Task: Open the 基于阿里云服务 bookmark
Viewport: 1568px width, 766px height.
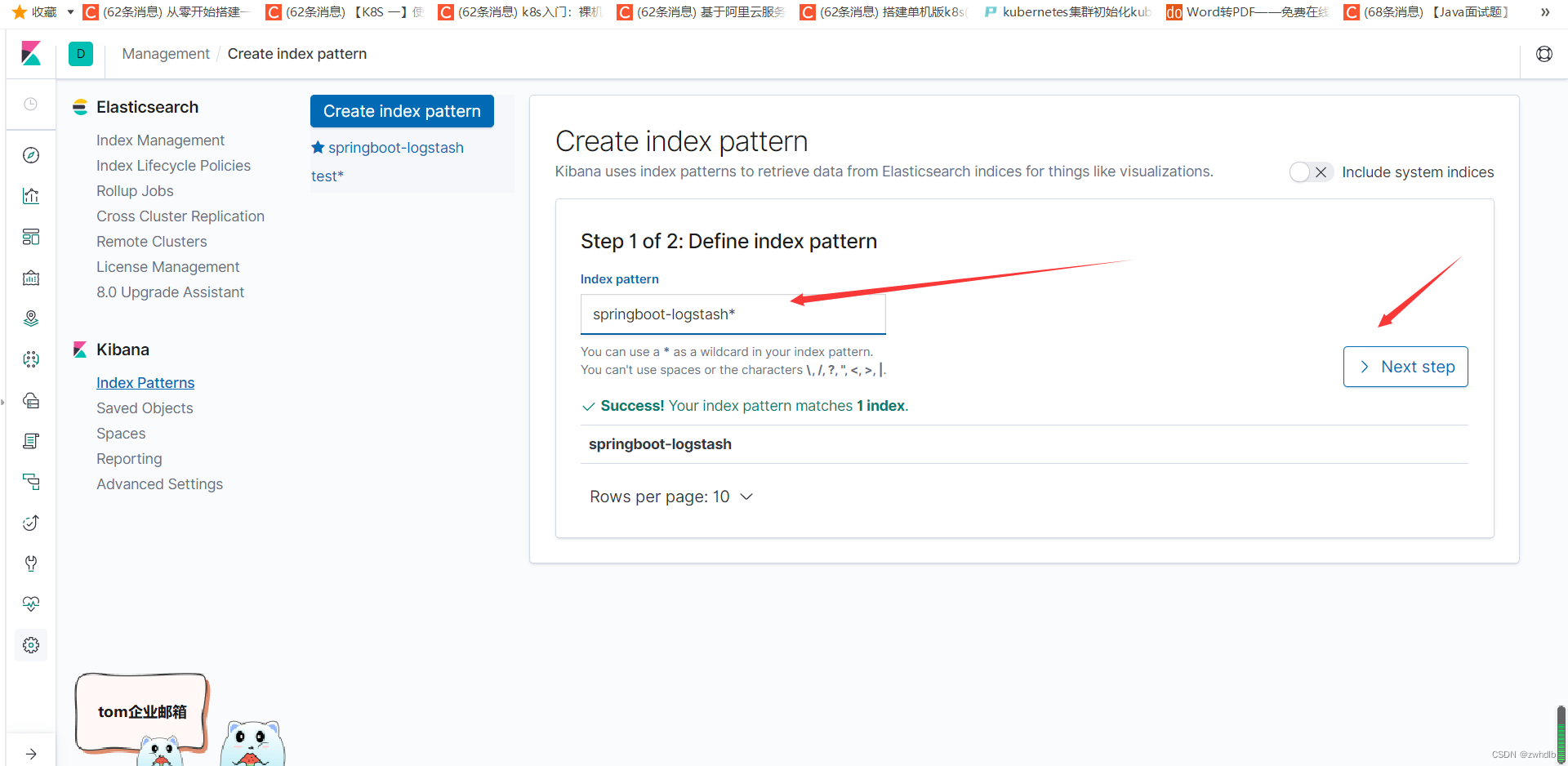Action: [702, 12]
